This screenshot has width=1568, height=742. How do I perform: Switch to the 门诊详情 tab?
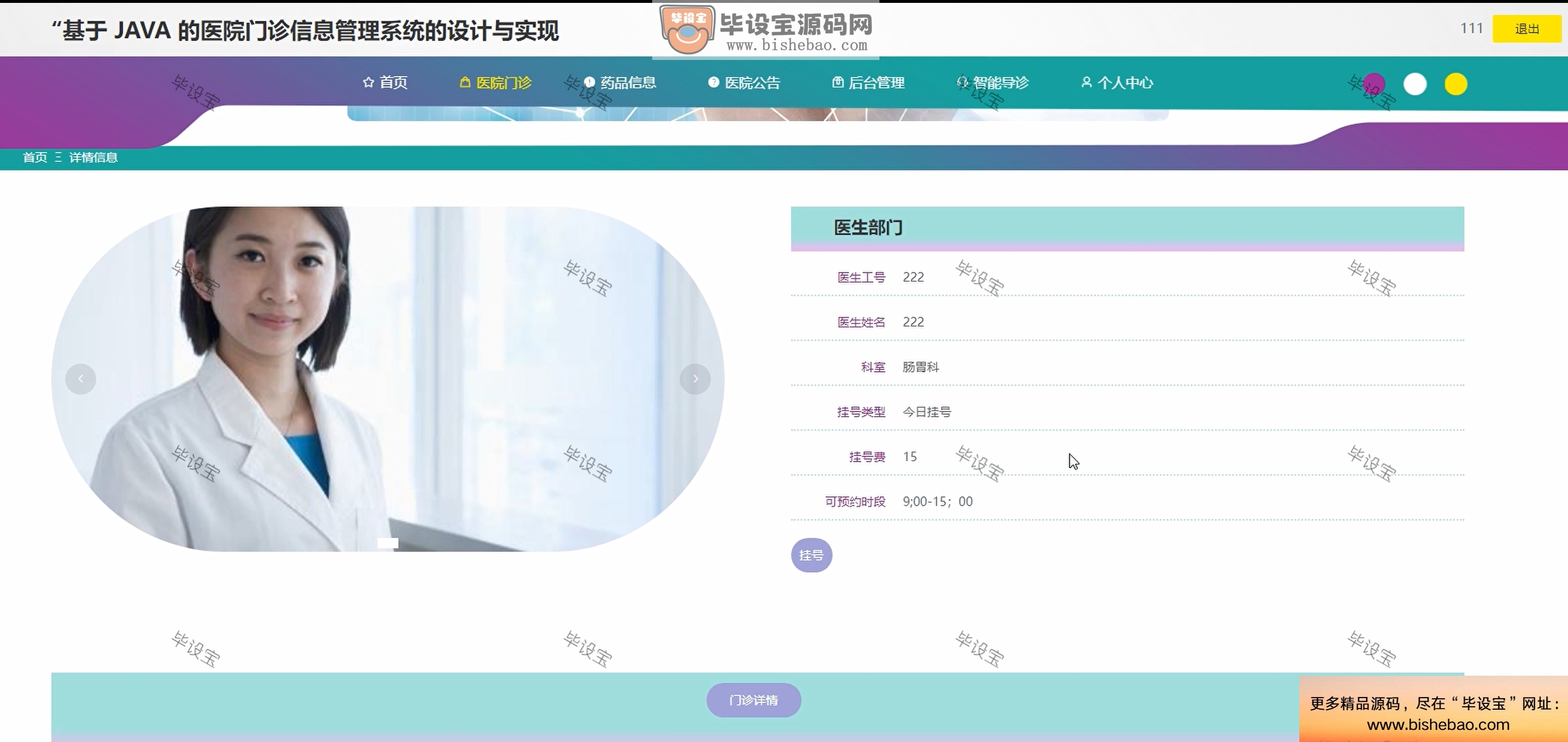754,700
